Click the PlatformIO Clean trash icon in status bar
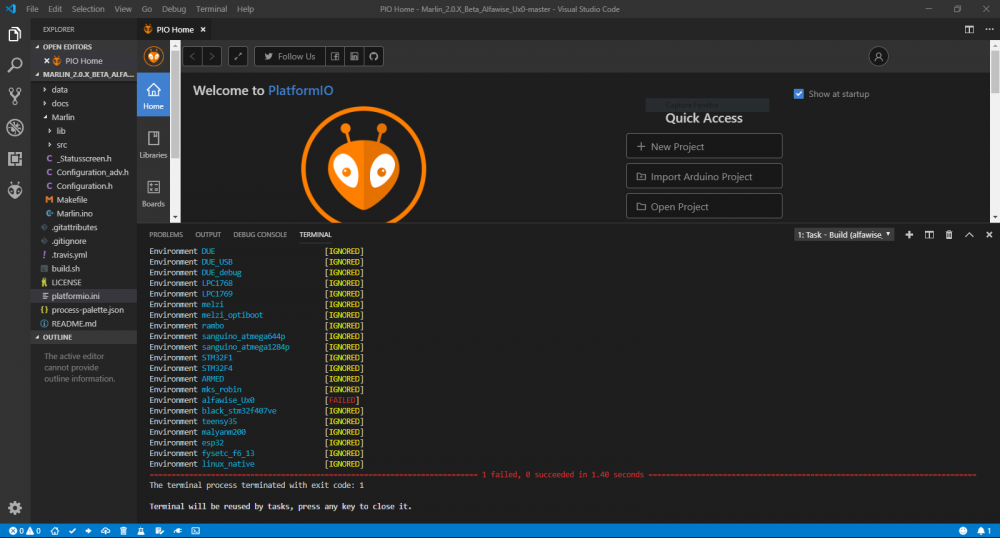 pos(123,531)
